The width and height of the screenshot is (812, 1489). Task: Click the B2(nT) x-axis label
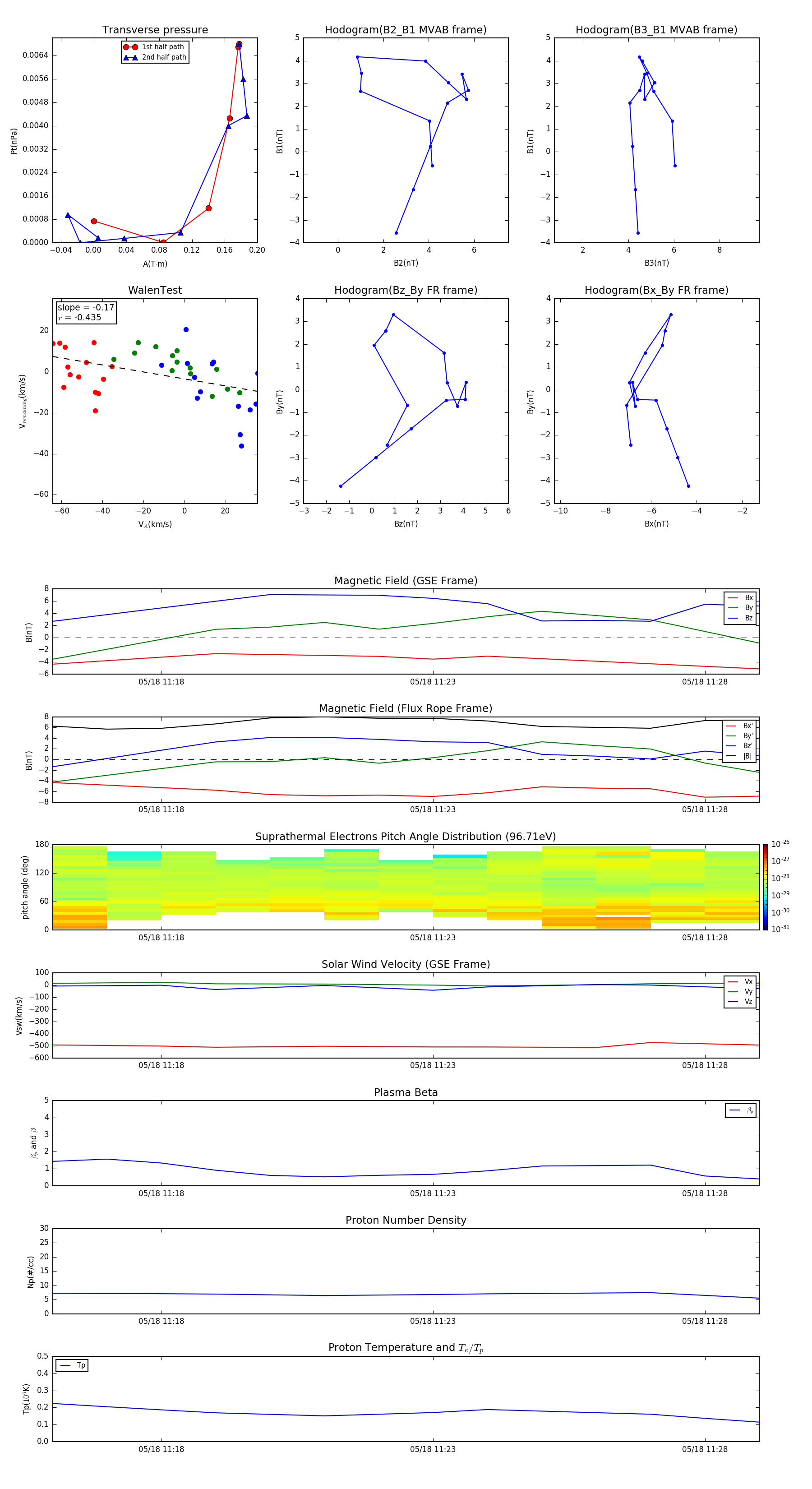coord(406,263)
